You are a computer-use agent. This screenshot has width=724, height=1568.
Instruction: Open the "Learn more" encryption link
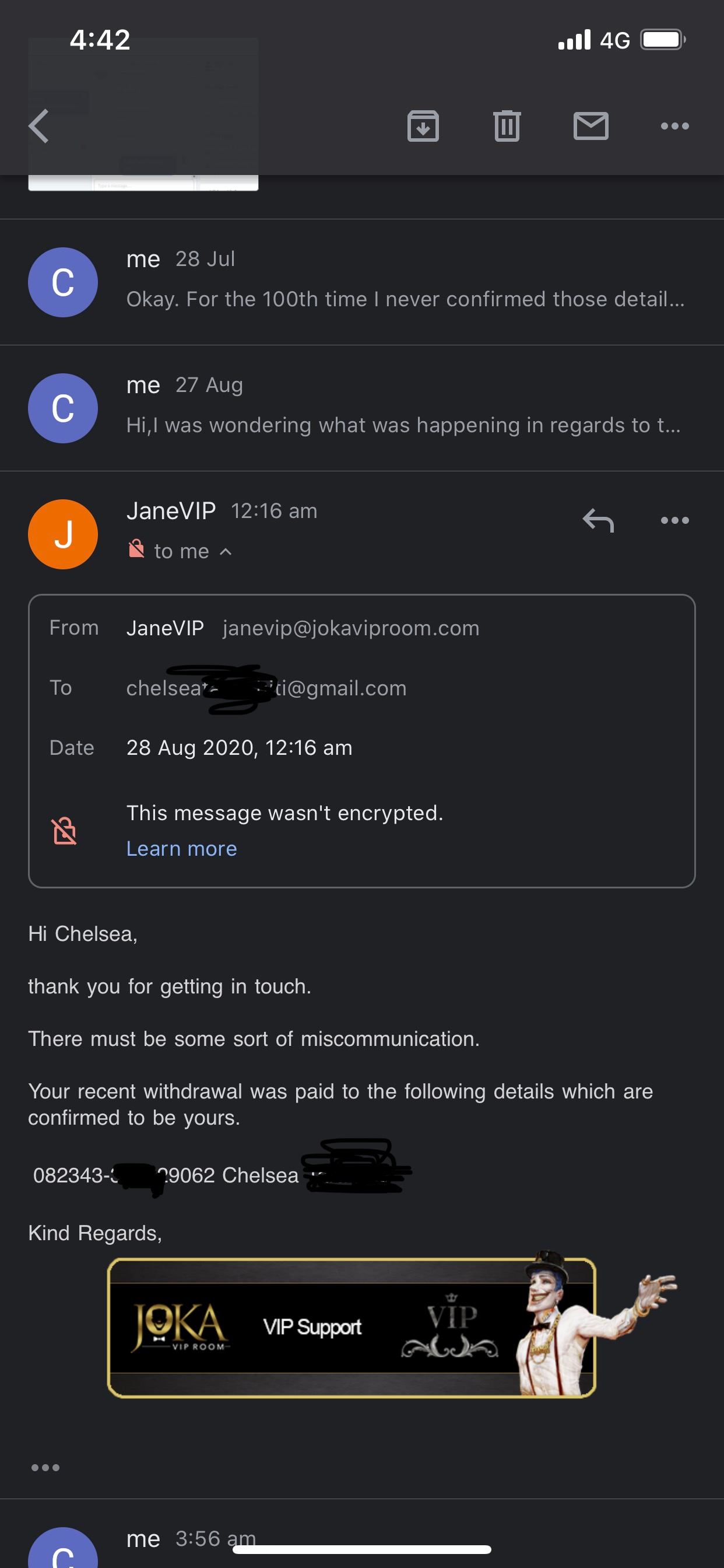pyautogui.click(x=181, y=849)
